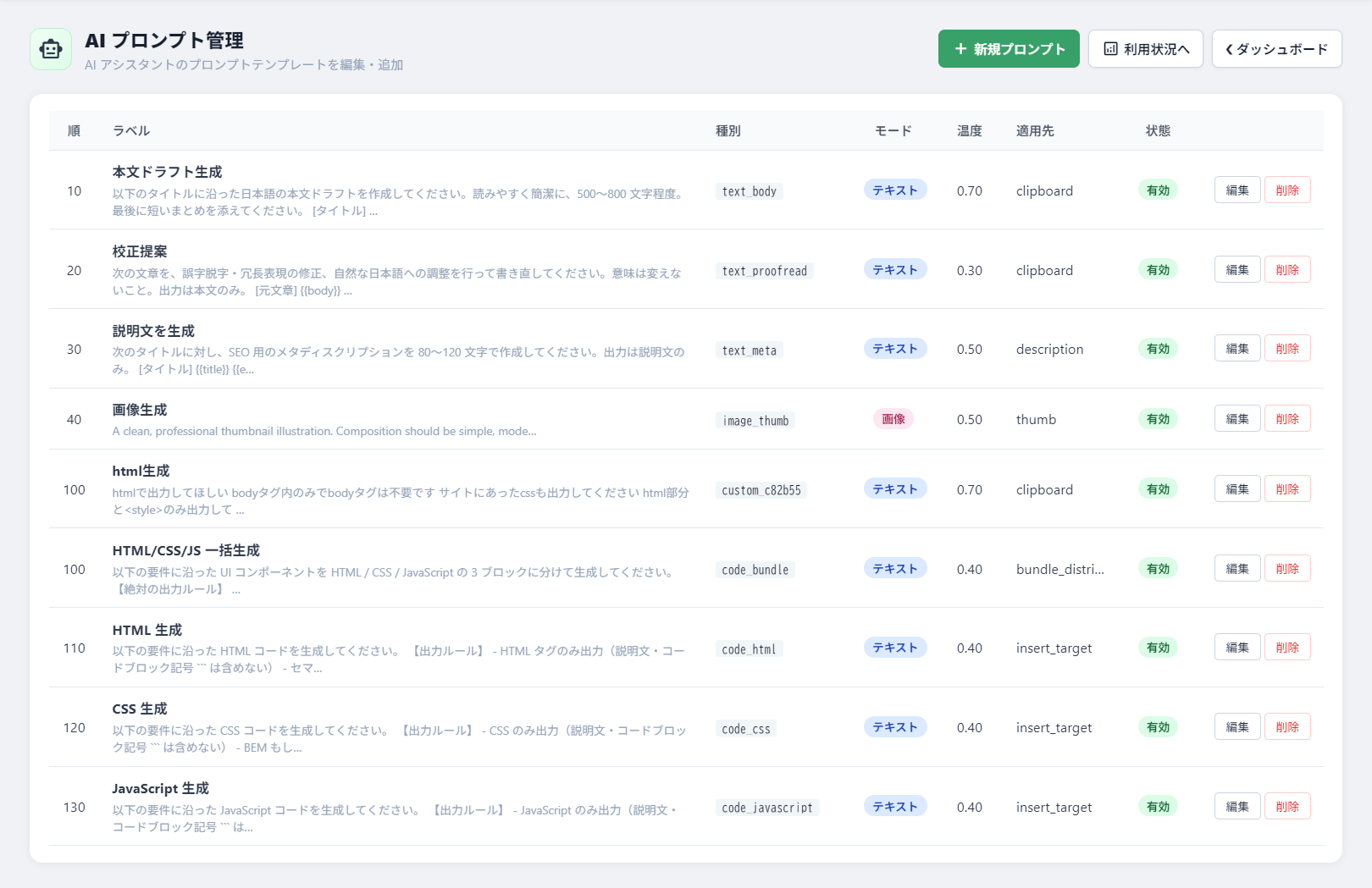Click the CSS 生成 label

tap(140, 709)
